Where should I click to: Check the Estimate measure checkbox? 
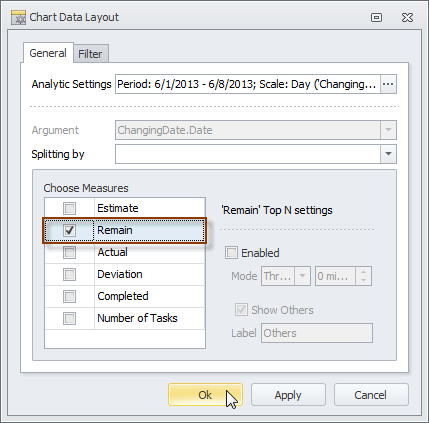[69, 208]
